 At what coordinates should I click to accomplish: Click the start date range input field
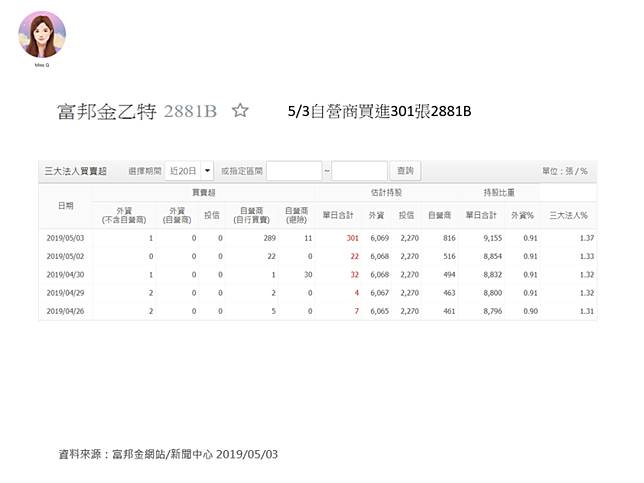click(x=294, y=170)
